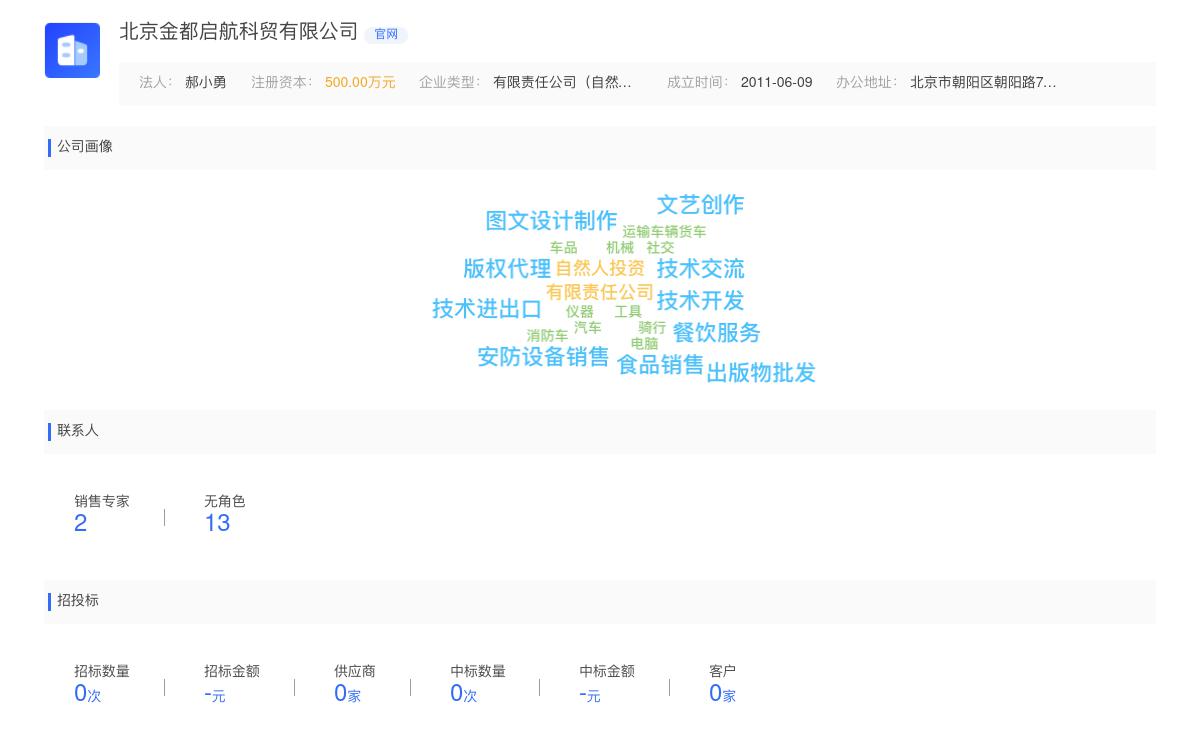Open 销售专家 contact count 2
Viewport: 1200px width, 752px height.
[81, 523]
